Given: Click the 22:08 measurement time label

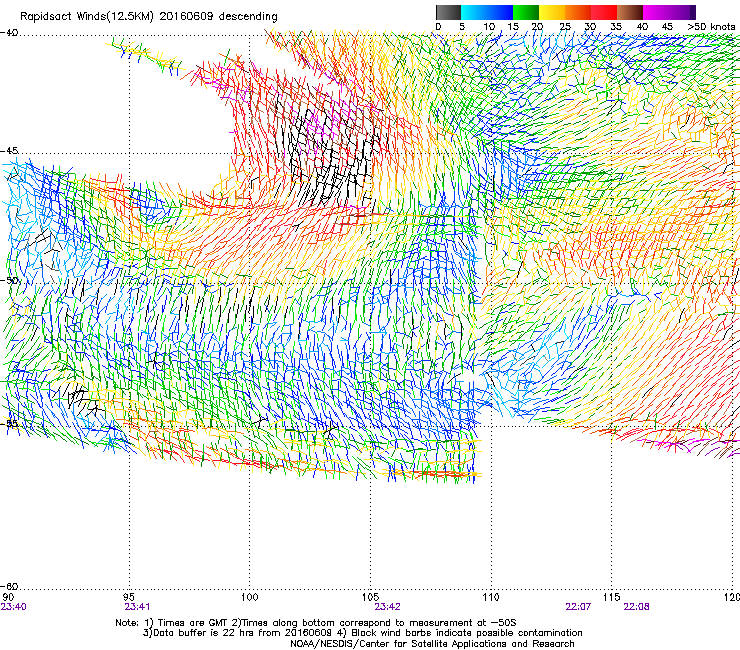Looking at the screenshot, I should point(636,607).
